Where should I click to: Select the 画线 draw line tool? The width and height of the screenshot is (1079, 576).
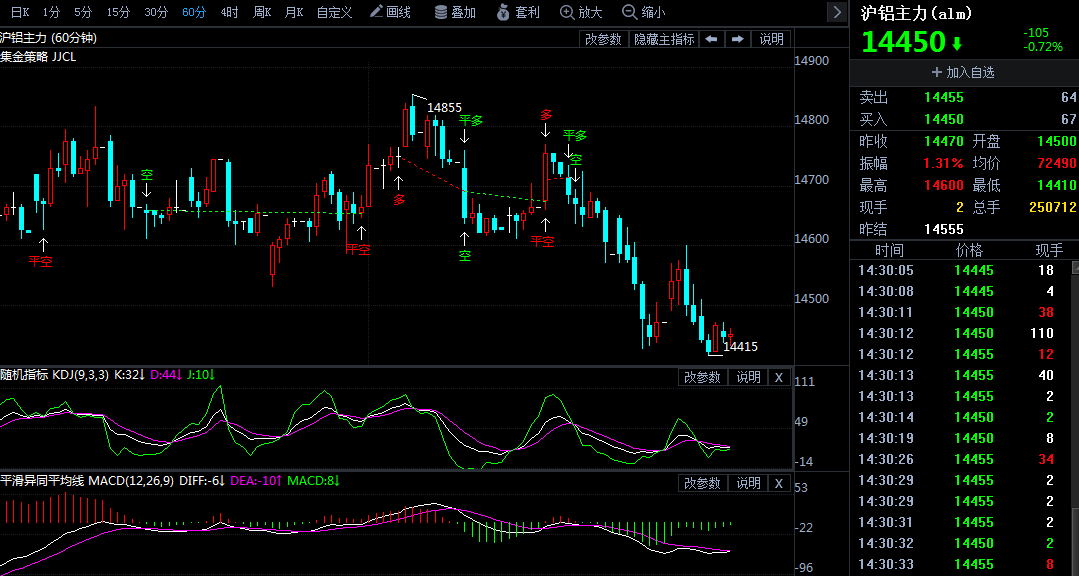point(390,12)
